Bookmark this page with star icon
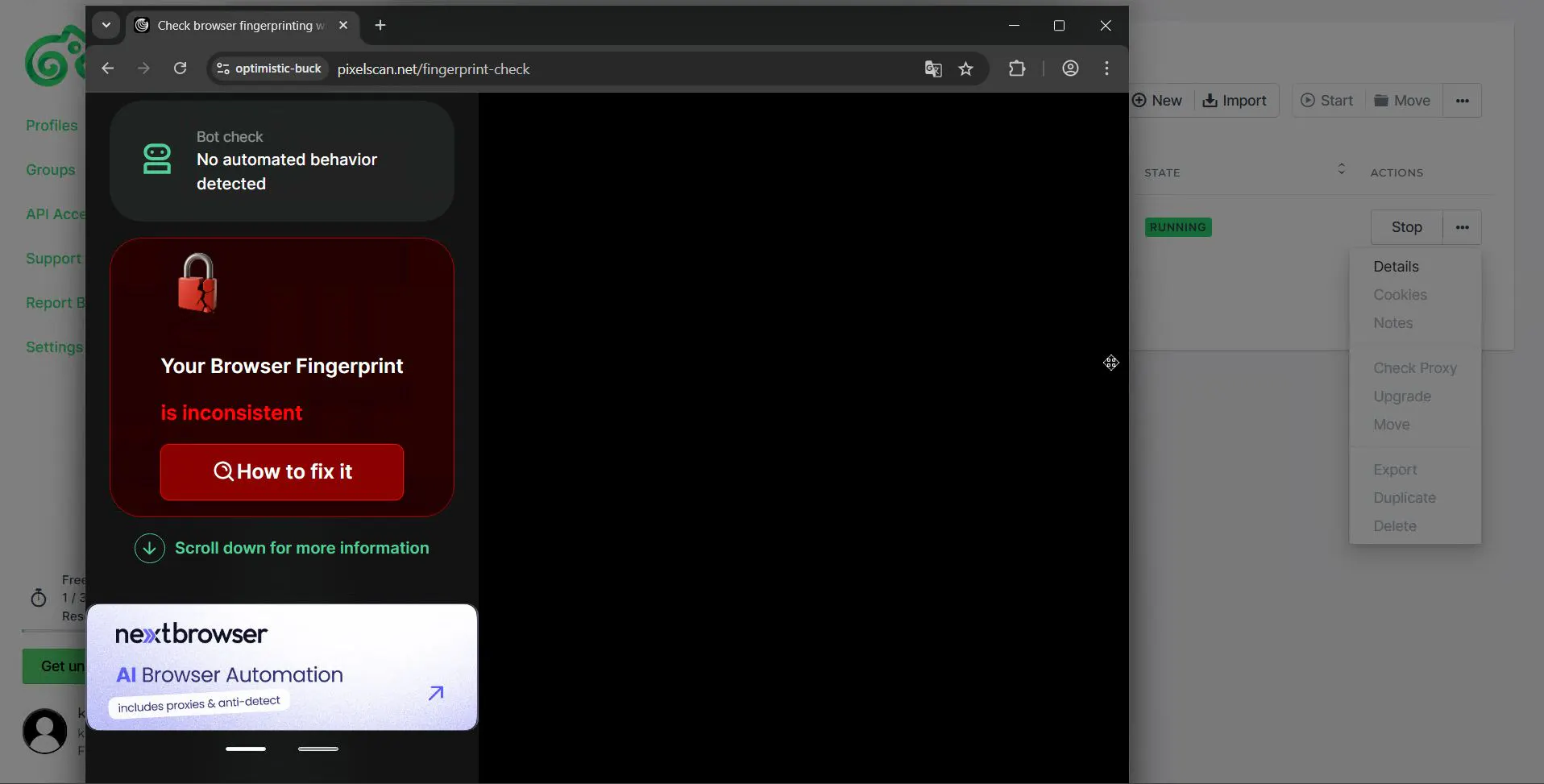 click(x=965, y=68)
